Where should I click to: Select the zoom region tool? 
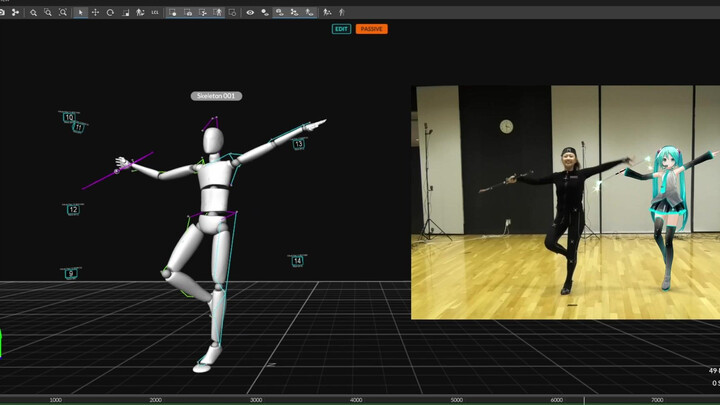point(48,12)
